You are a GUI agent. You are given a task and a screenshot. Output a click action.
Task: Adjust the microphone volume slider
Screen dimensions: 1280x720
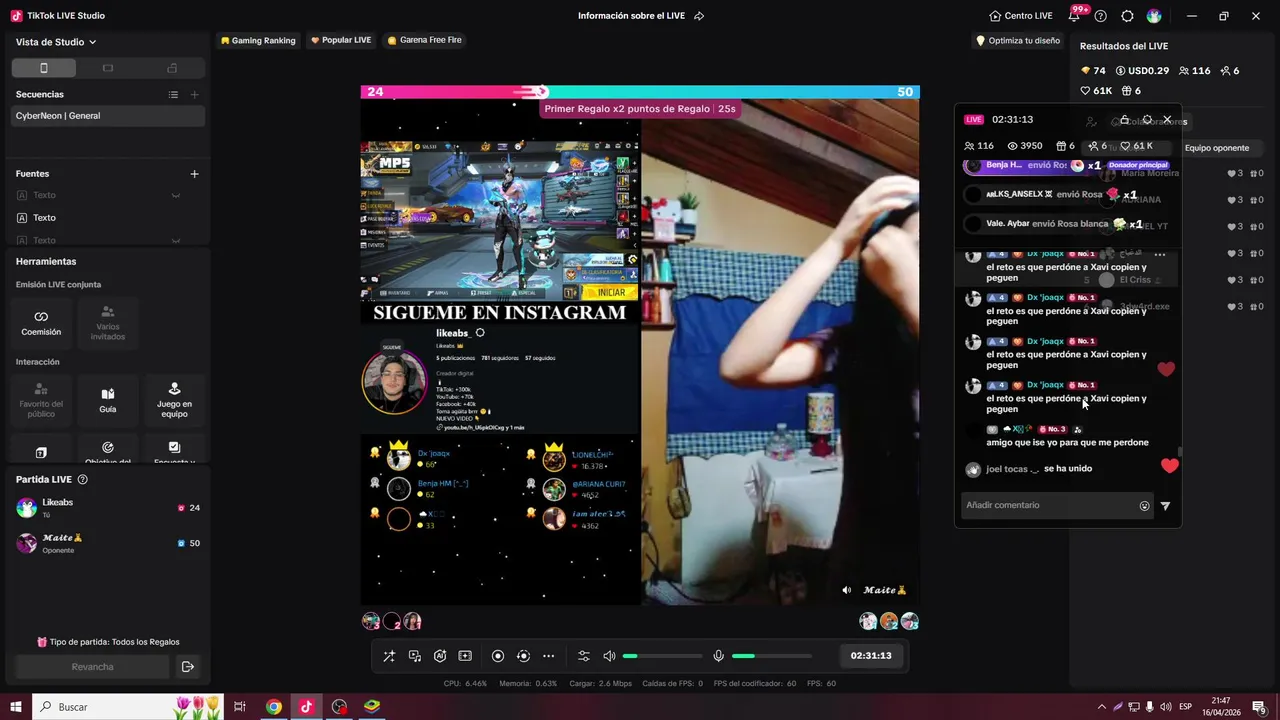pyautogui.click(x=771, y=656)
